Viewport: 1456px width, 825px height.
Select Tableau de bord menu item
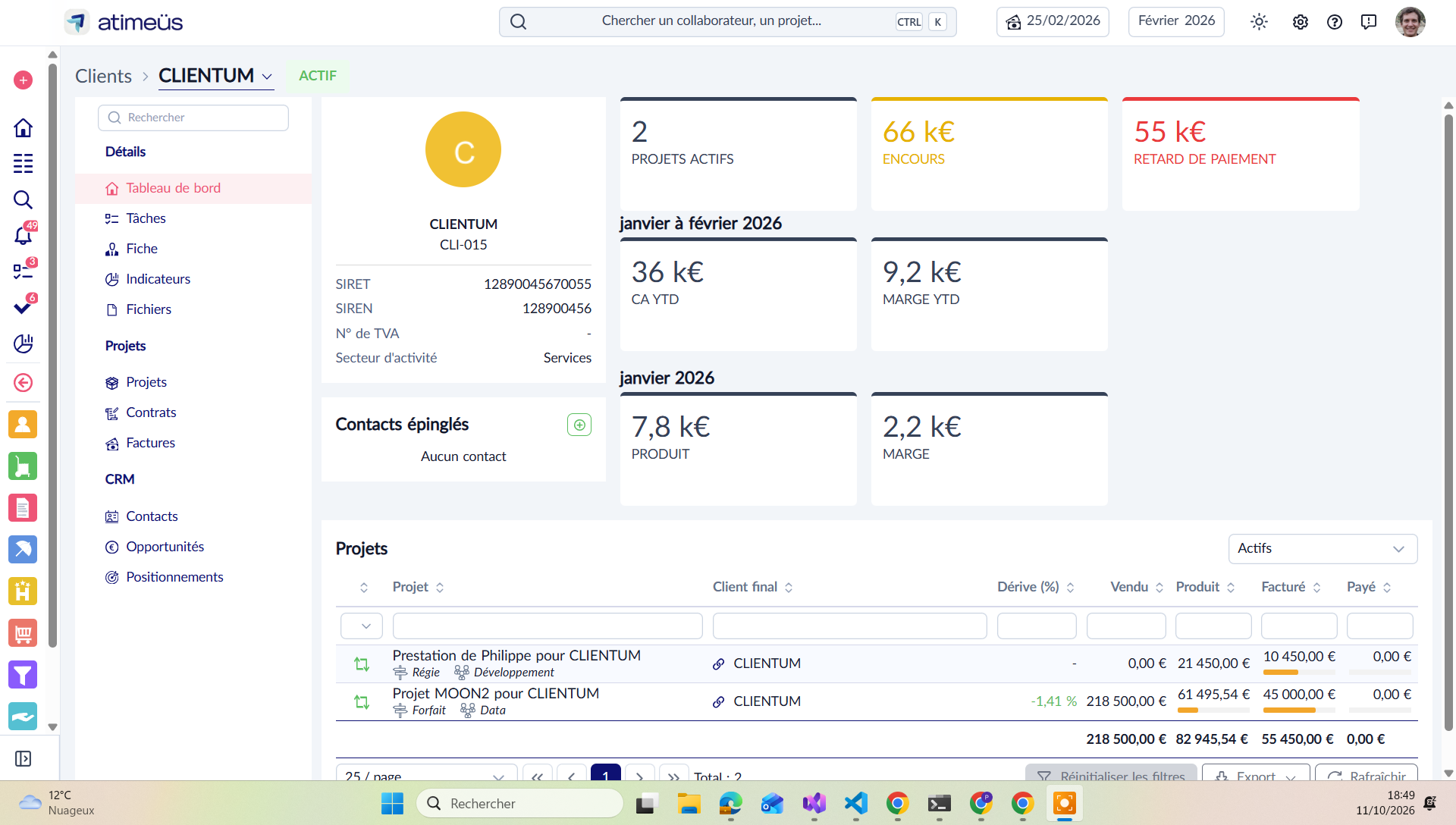pyautogui.click(x=193, y=188)
